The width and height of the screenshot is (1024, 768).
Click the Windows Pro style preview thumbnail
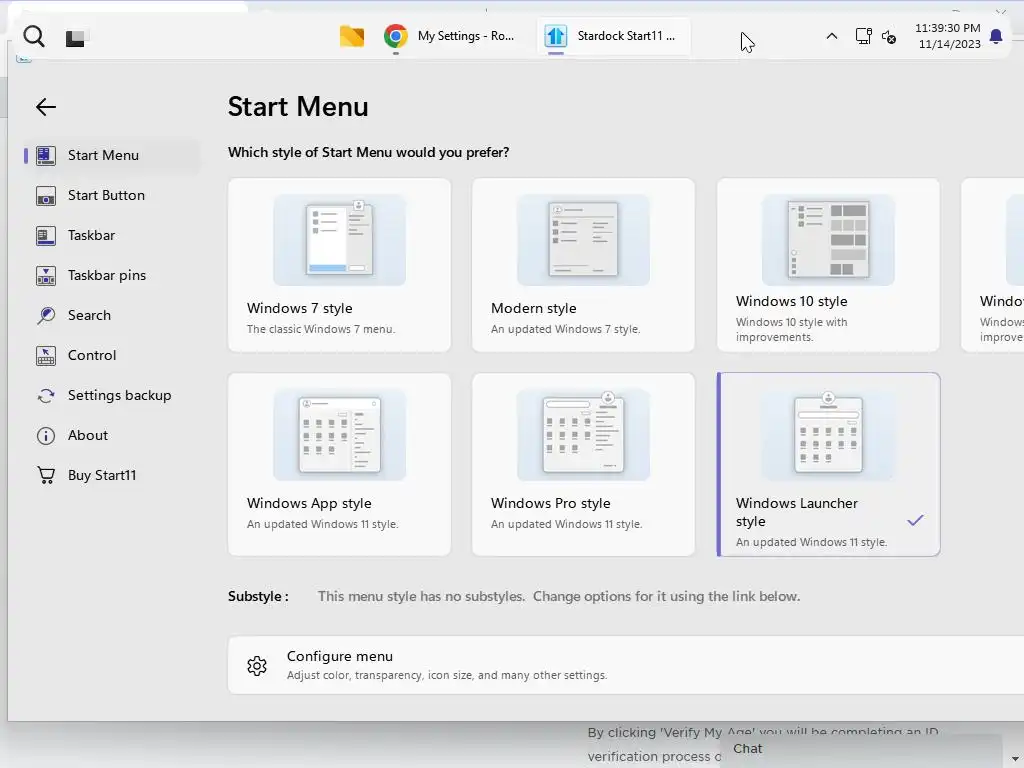tap(583, 435)
